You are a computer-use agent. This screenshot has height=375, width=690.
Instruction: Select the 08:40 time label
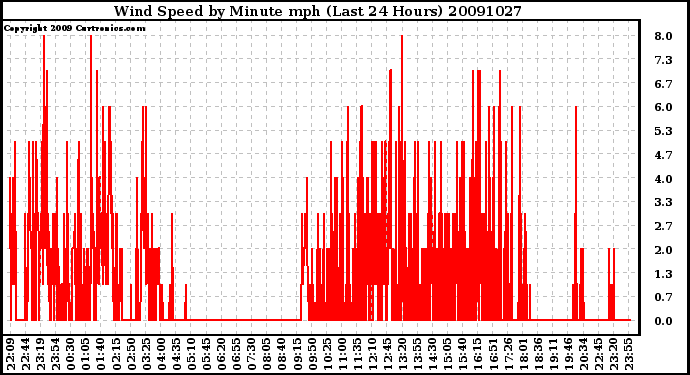(x=282, y=354)
